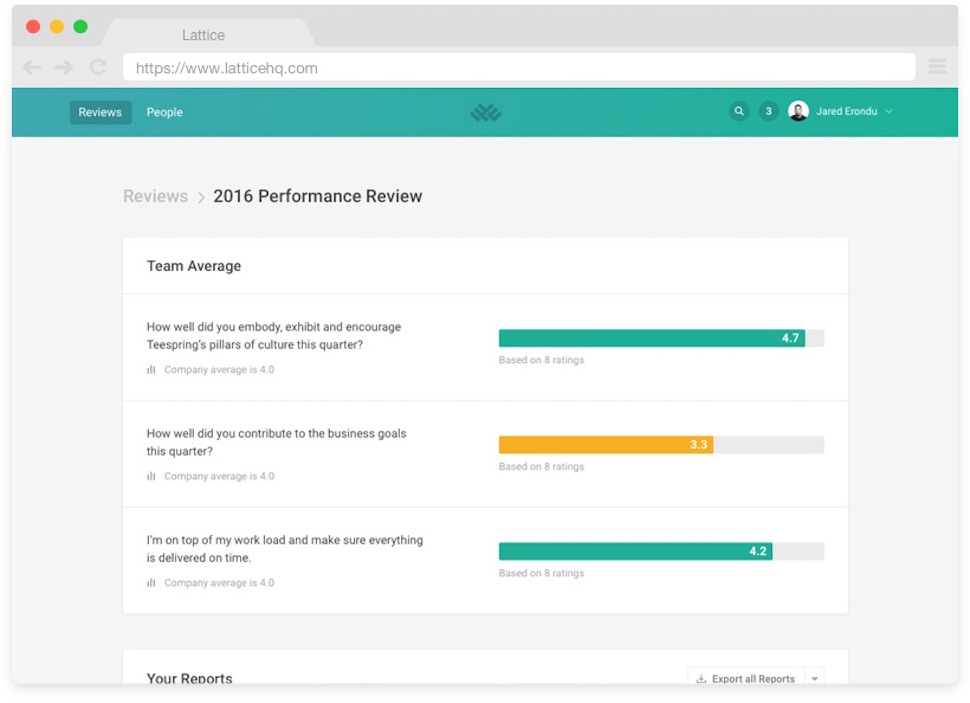
Task: Click the search magnifier icon
Action: (x=739, y=112)
